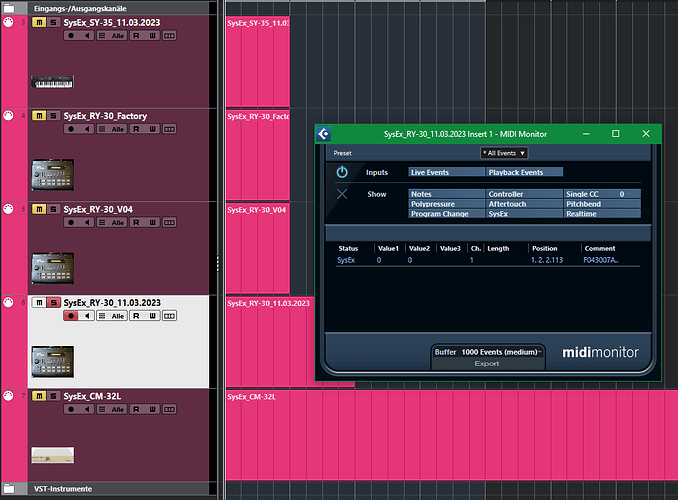Toggle the Realtime filter
The width and height of the screenshot is (678, 500).
pos(602,214)
